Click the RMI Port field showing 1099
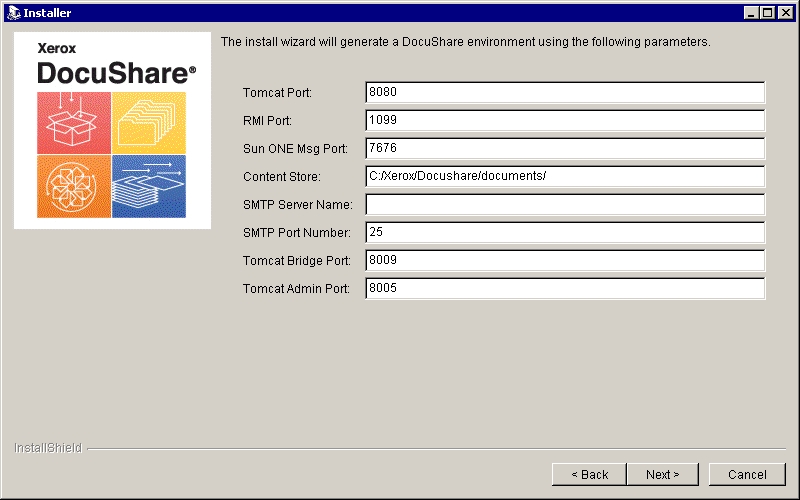Screen dimensions: 800x500 565,120
